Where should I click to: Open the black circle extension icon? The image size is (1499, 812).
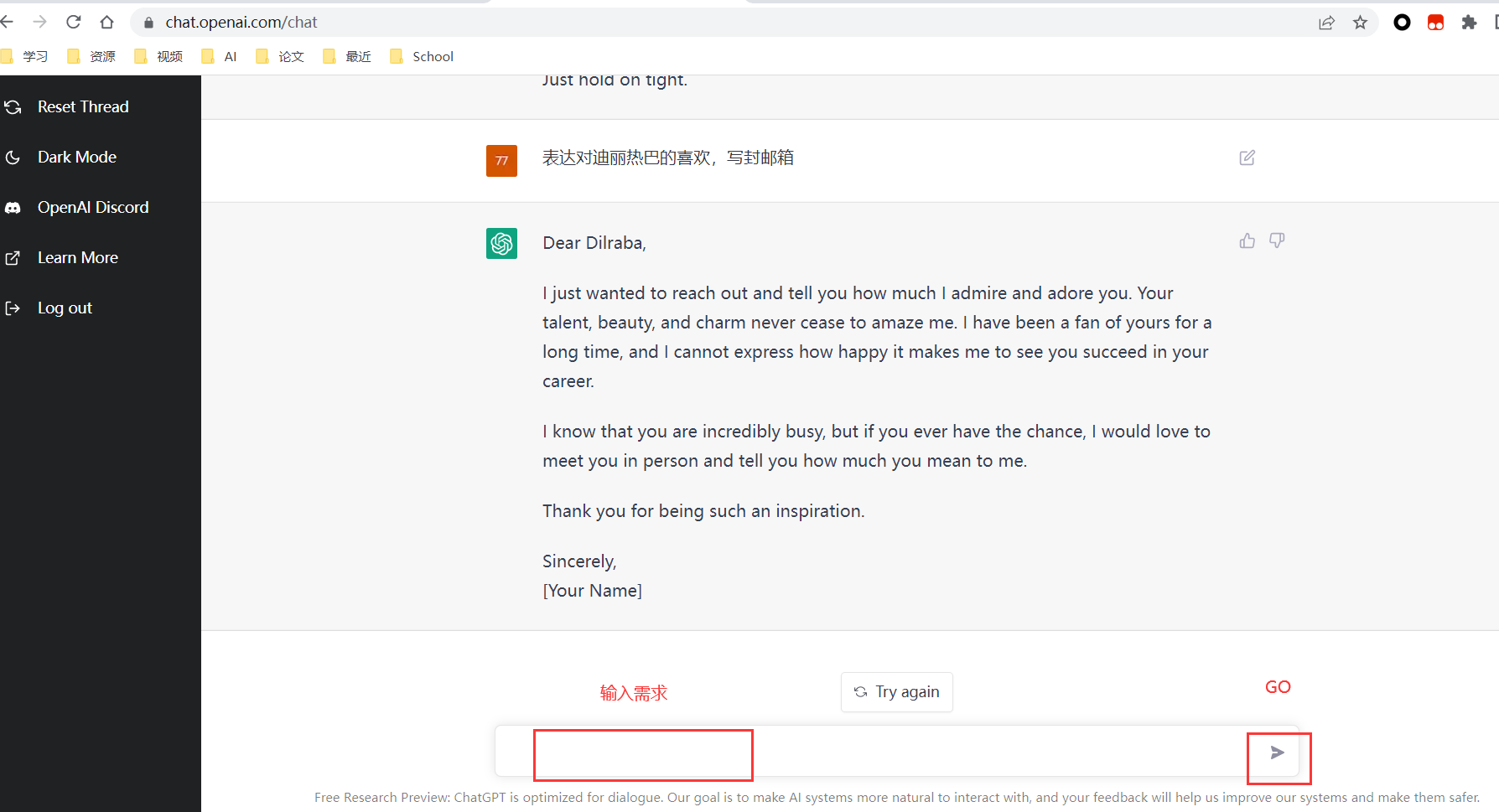(1402, 23)
